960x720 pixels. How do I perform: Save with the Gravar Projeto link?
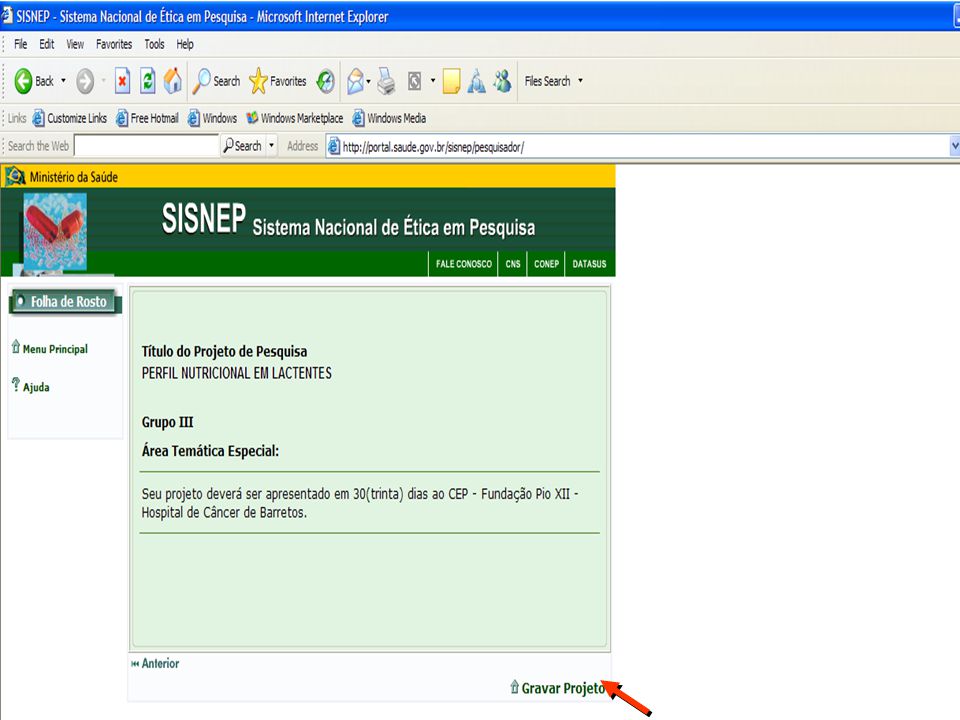563,688
